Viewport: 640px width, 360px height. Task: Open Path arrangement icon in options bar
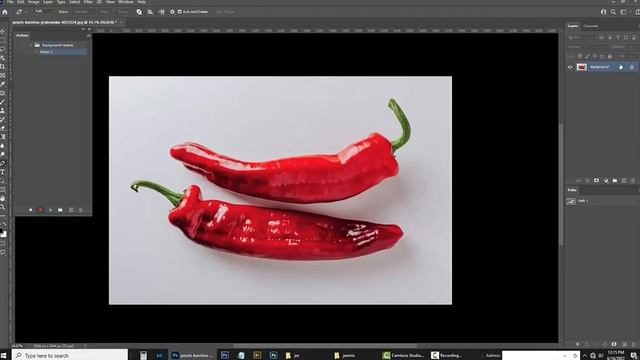pyautogui.click(x=161, y=12)
